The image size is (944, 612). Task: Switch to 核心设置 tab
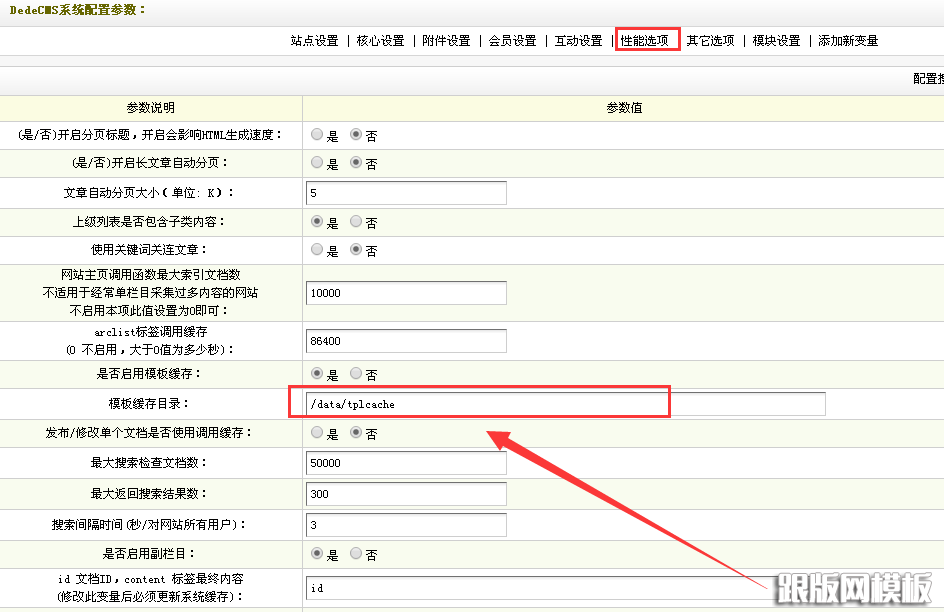pyautogui.click(x=380, y=41)
